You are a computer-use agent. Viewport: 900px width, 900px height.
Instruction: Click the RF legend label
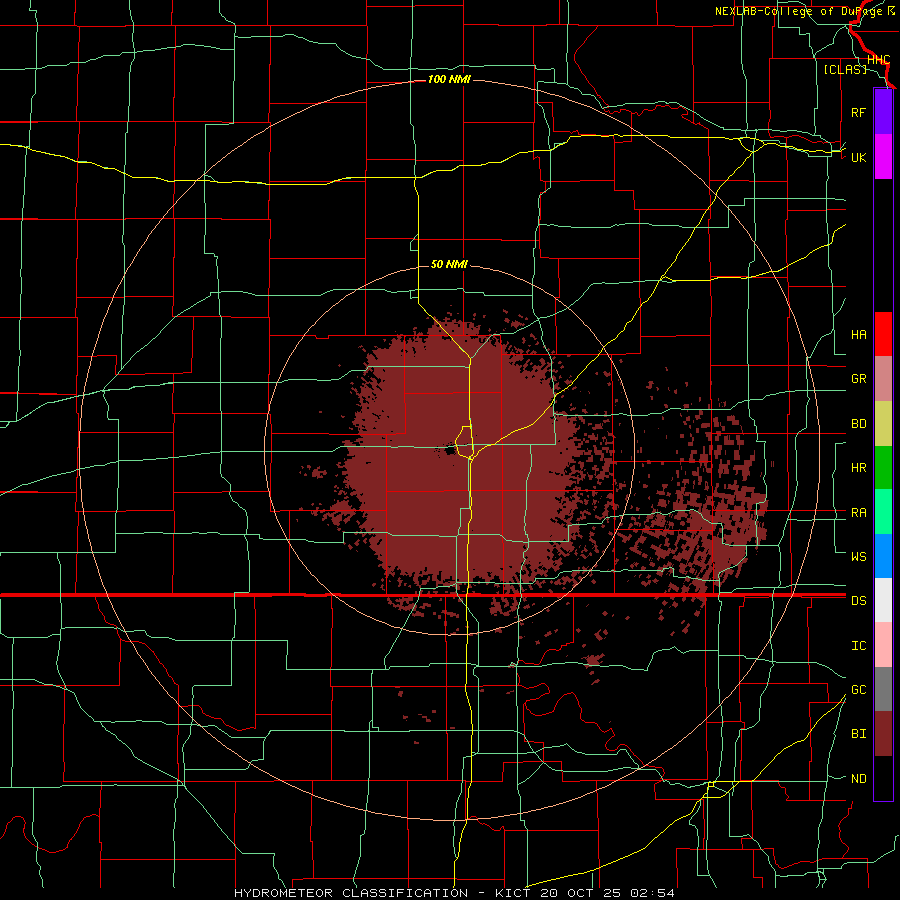click(858, 112)
